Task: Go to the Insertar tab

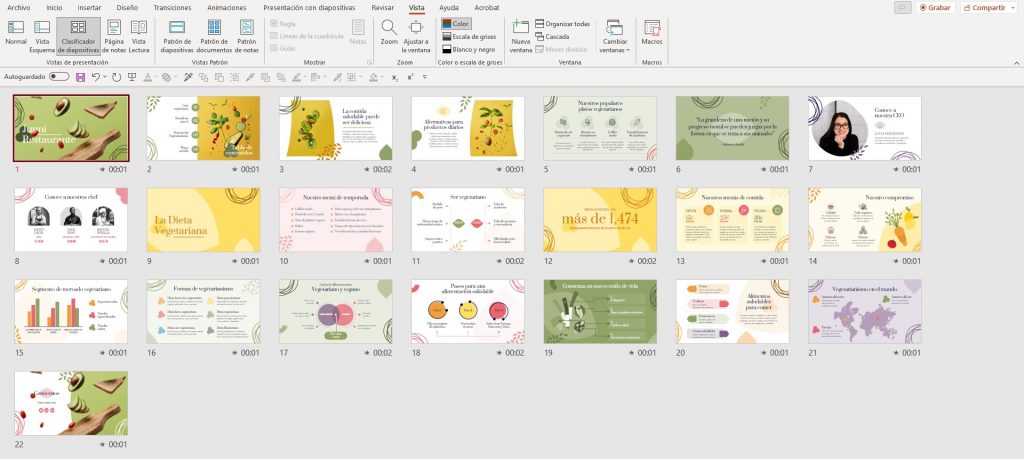Action: (89, 7)
